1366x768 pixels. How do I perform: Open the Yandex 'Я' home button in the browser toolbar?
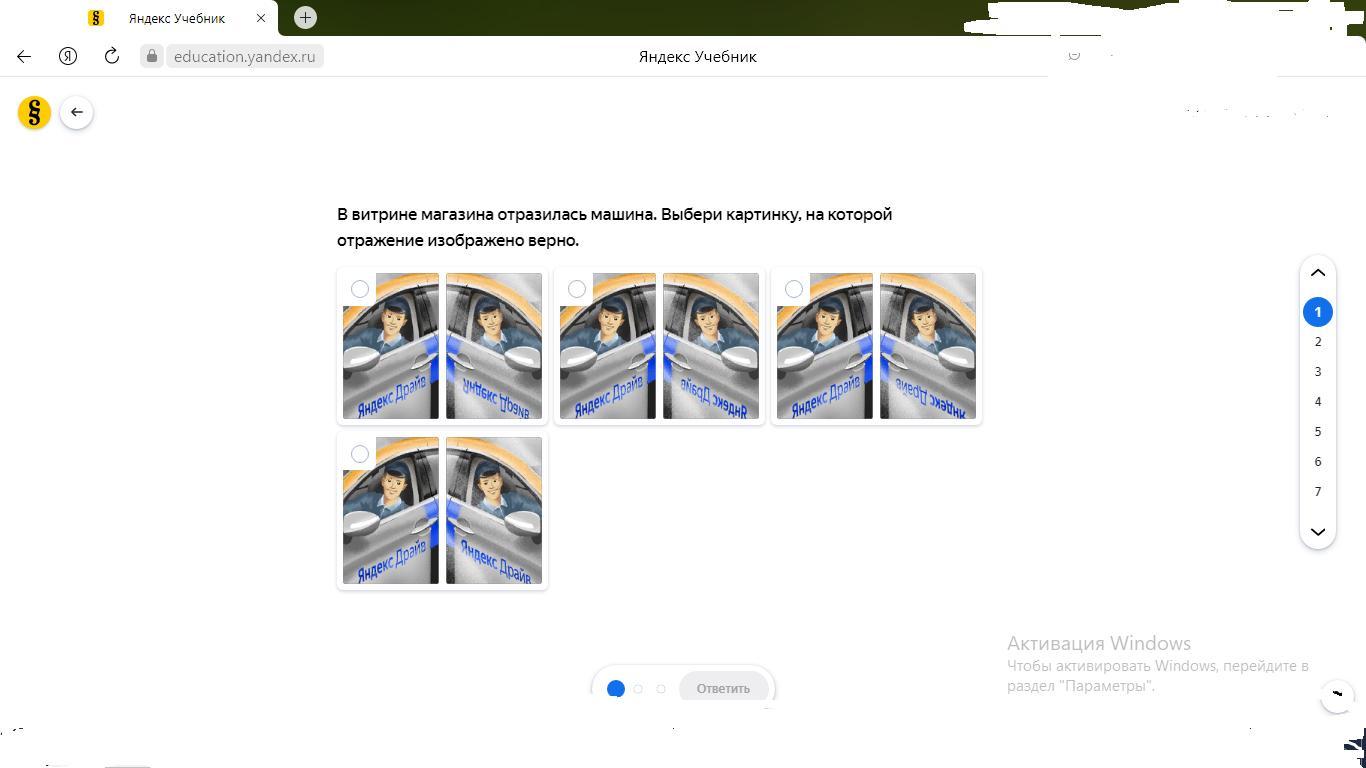click(68, 56)
